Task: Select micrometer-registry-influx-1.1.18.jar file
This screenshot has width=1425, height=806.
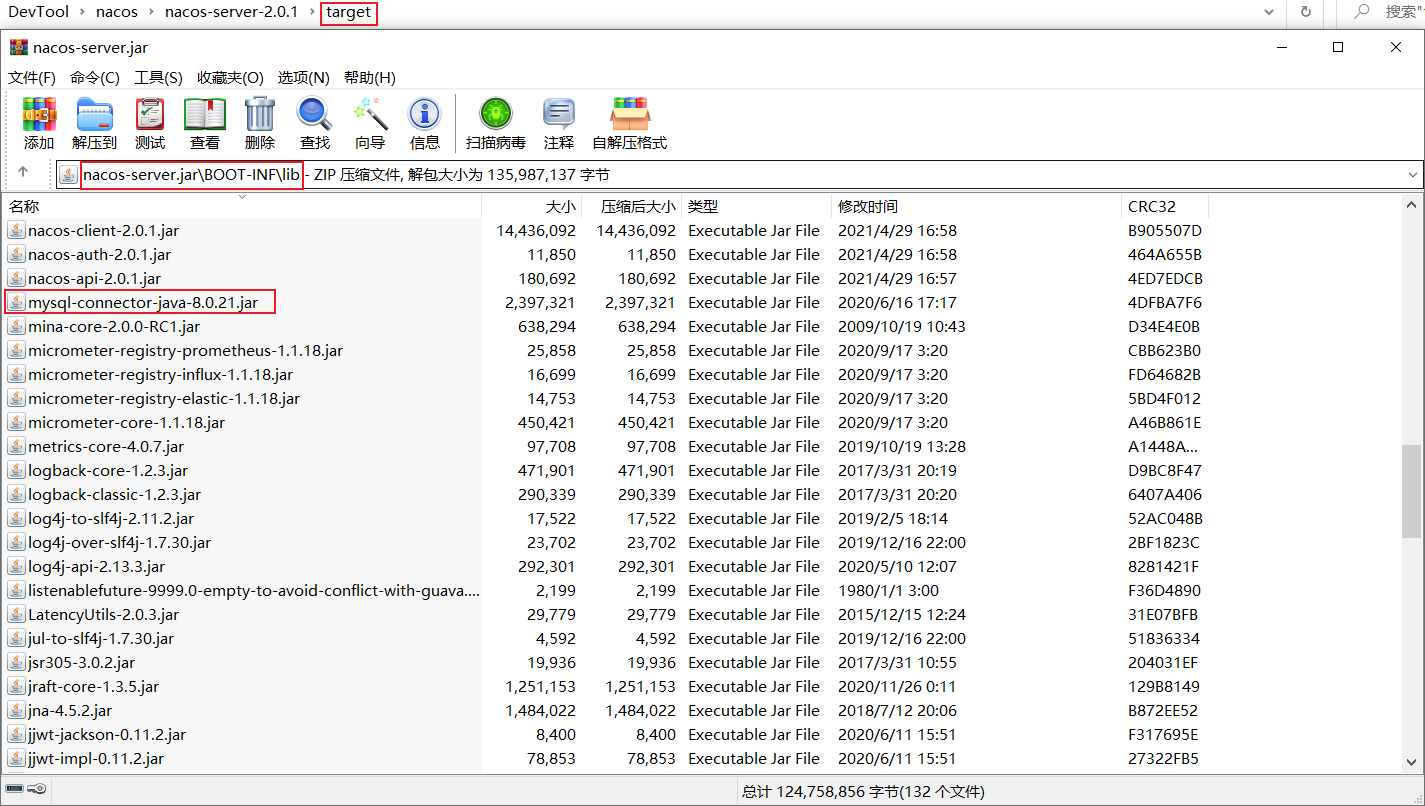Action: click(160, 374)
